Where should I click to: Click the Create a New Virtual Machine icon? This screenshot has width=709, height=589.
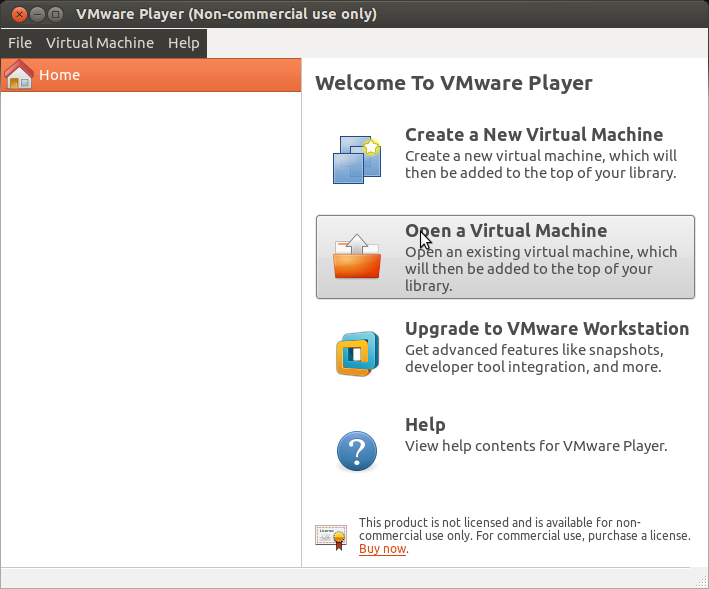pos(357,159)
